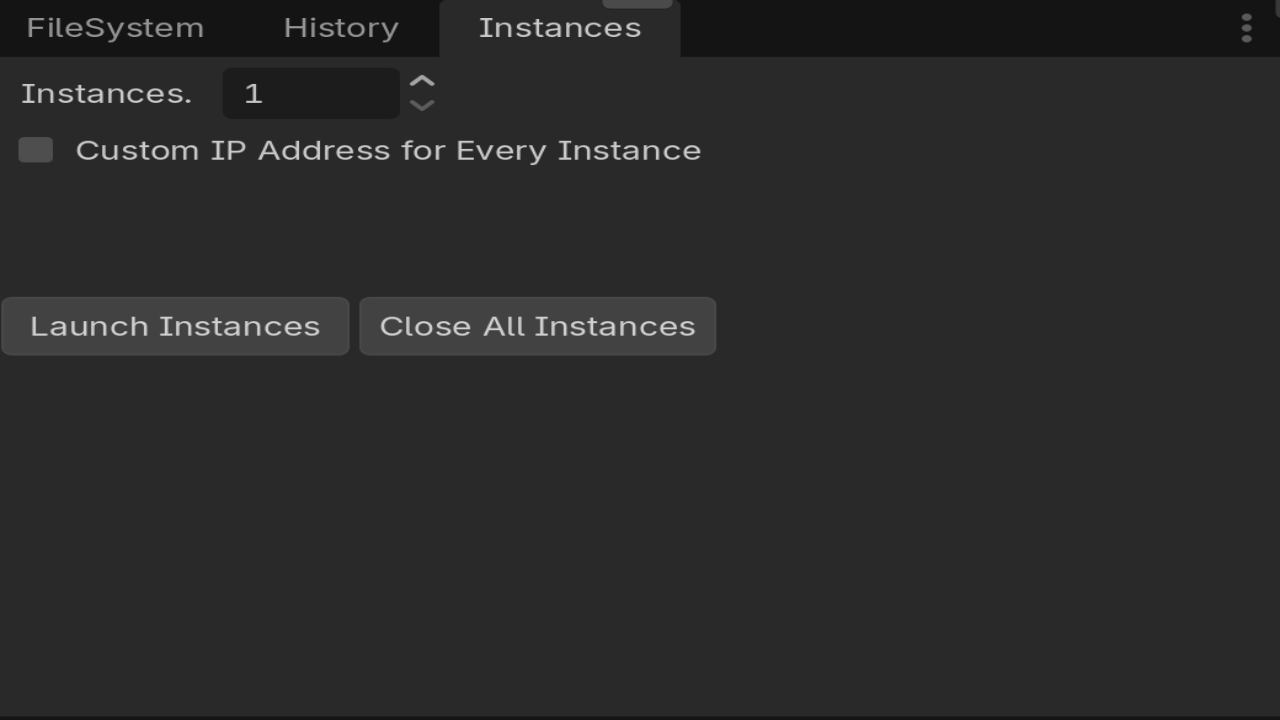The image size is (1280, 720).
Task: Click empty panel area below the buttons
Action: point(640,530)
